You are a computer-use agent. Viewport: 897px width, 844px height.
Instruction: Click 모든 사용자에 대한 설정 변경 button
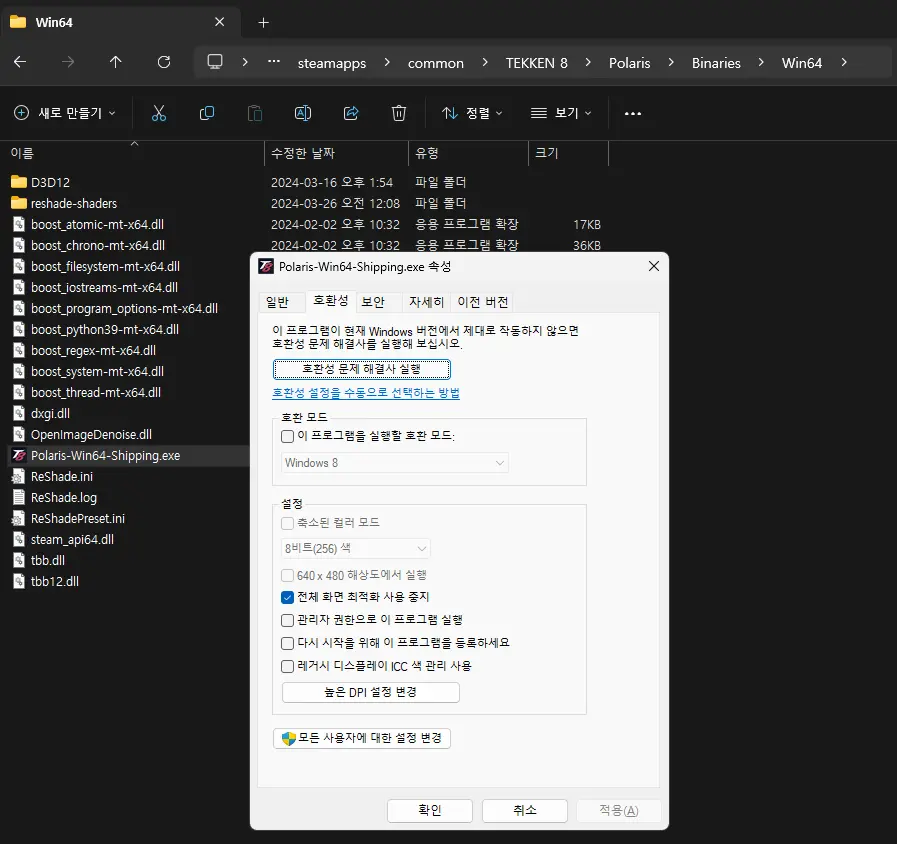pyautogui.click(x=362, y=738)
